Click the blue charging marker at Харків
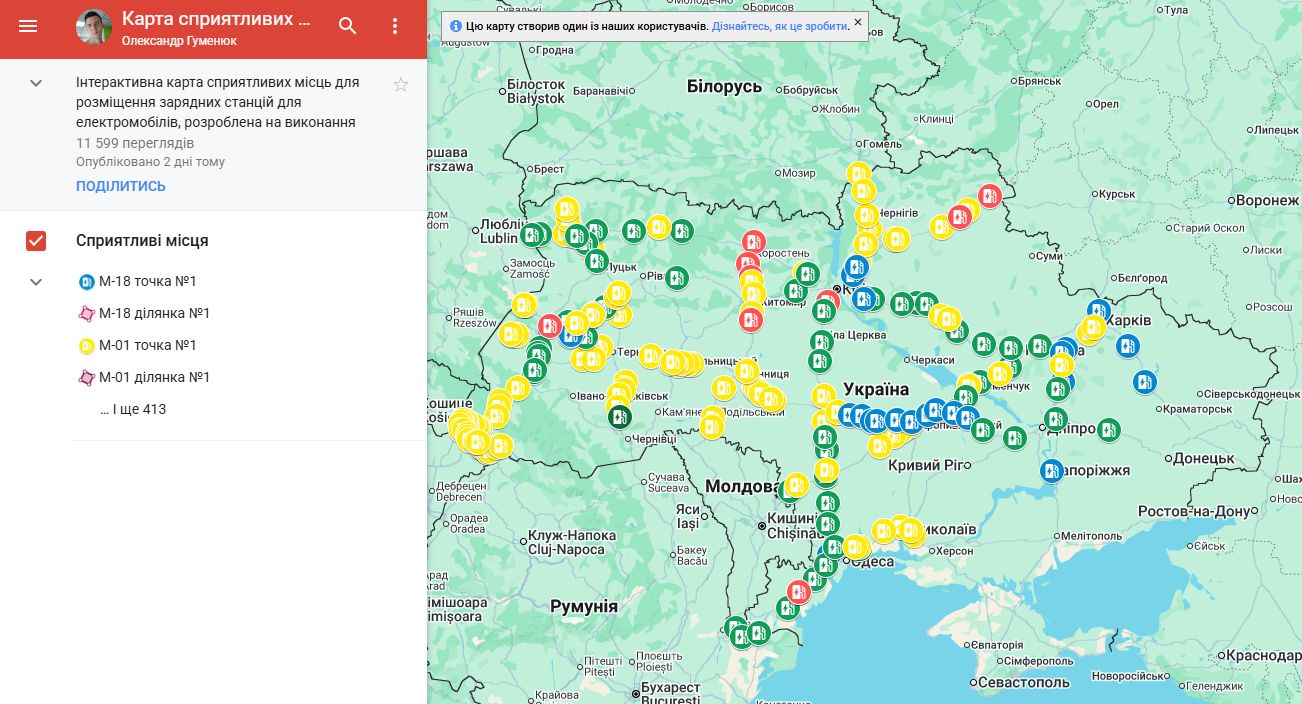Screen dimensions: 1302x704 (1099, 311)
